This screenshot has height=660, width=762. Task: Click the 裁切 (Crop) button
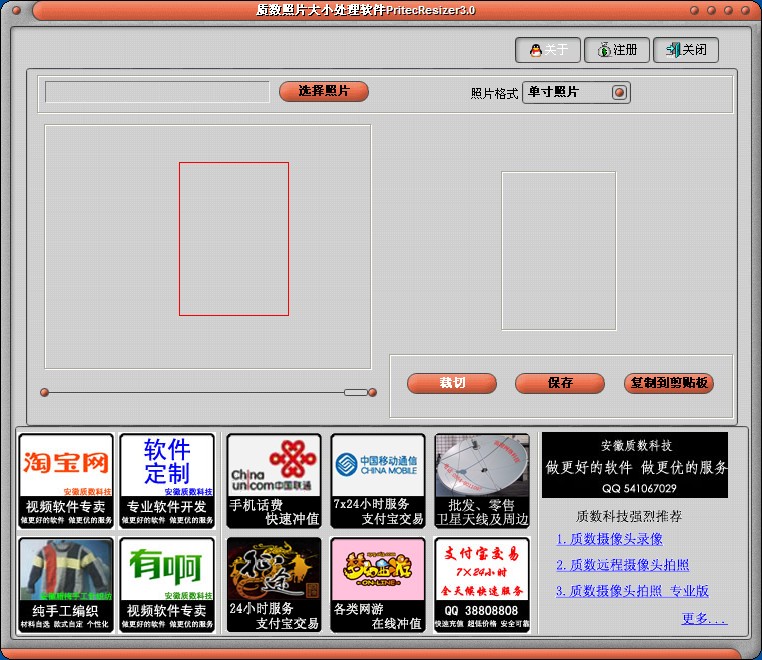[x=452, y=383]
